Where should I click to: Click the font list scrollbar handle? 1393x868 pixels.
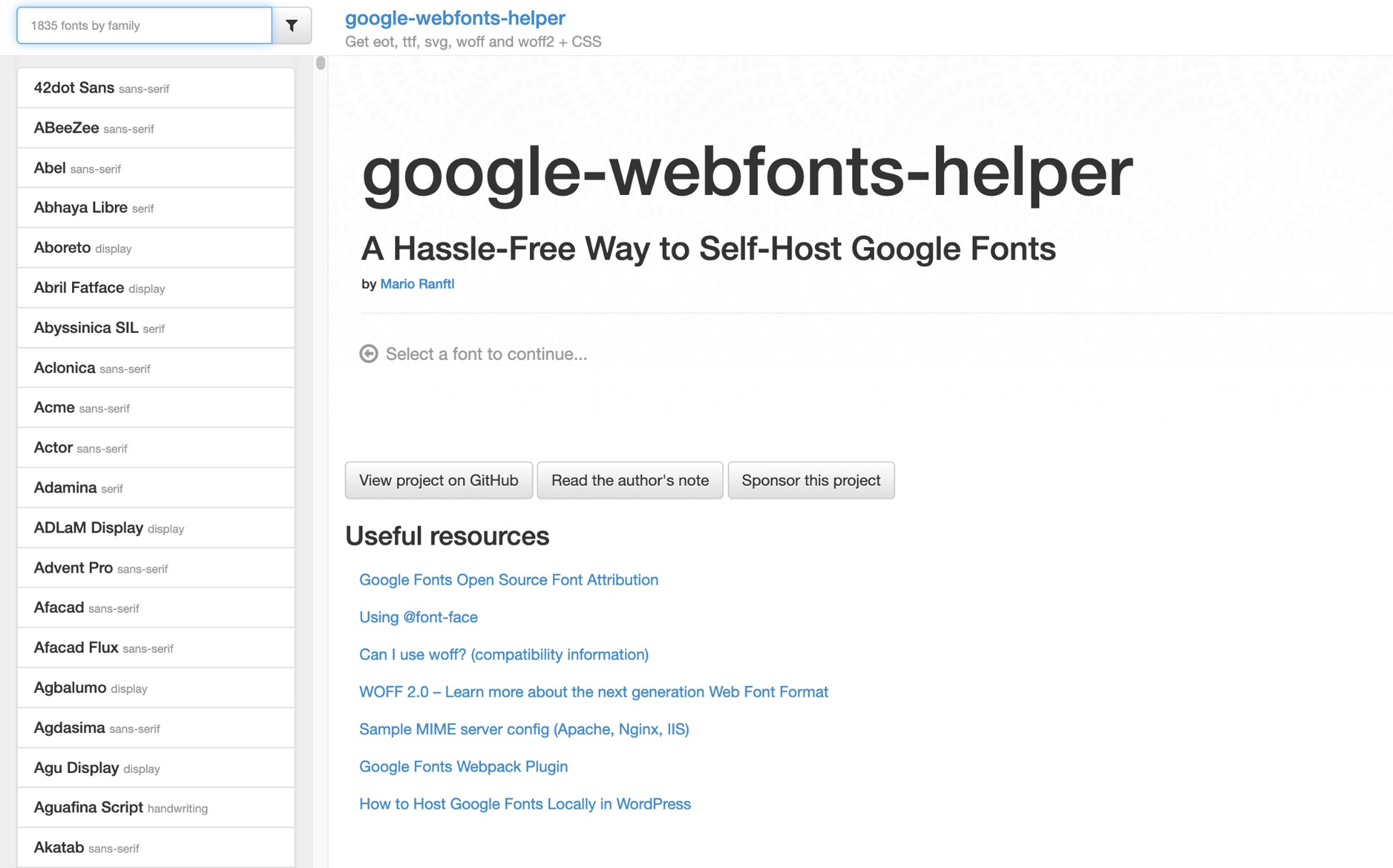click(319, 62)
